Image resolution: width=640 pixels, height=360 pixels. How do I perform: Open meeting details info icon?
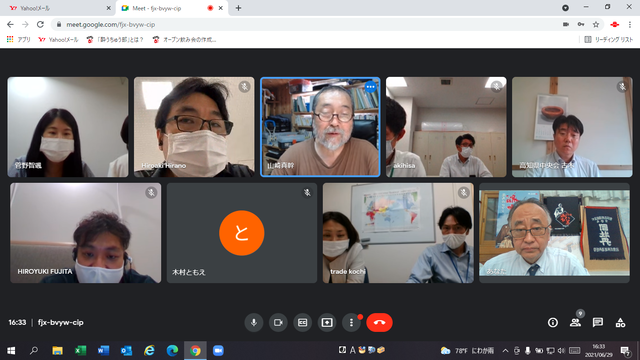(x=553, y=322)
